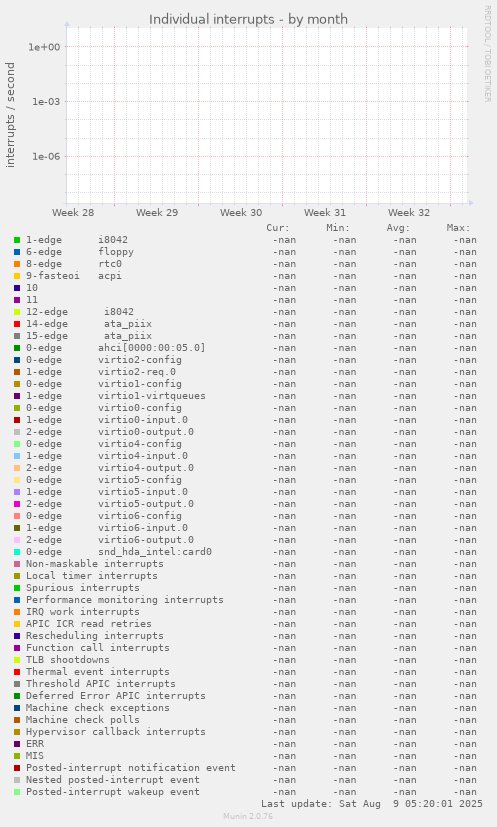
Task: Click the Last update timestamp text
Action: tap(371, 804)
